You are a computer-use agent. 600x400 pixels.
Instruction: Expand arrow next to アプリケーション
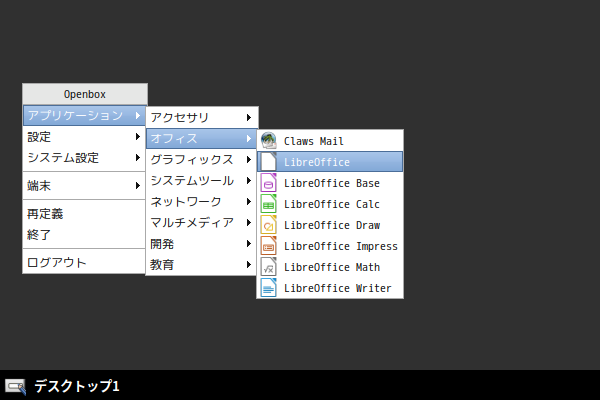(138, 115)
